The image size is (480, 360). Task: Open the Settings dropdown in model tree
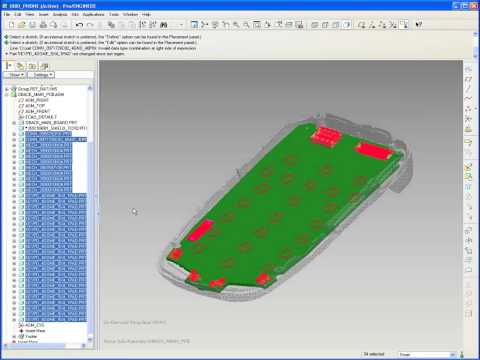(x=41, y=75)
